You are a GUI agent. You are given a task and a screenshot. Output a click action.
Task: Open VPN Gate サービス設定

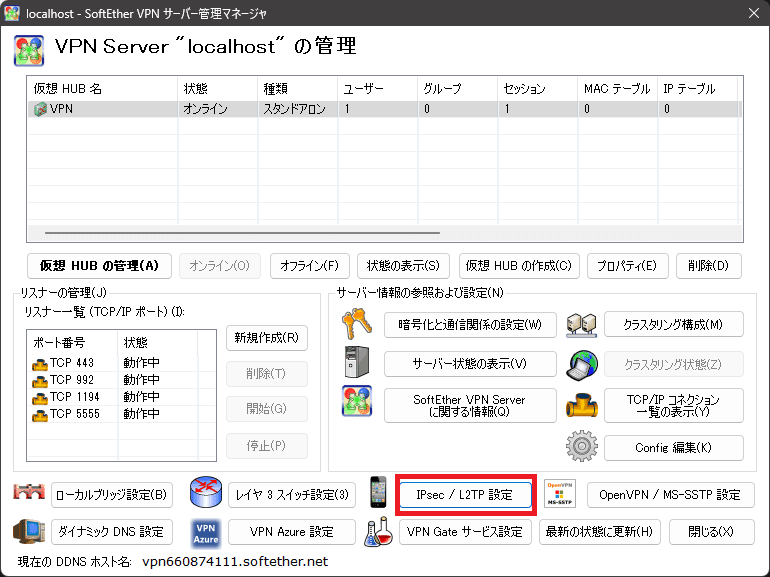465,532
